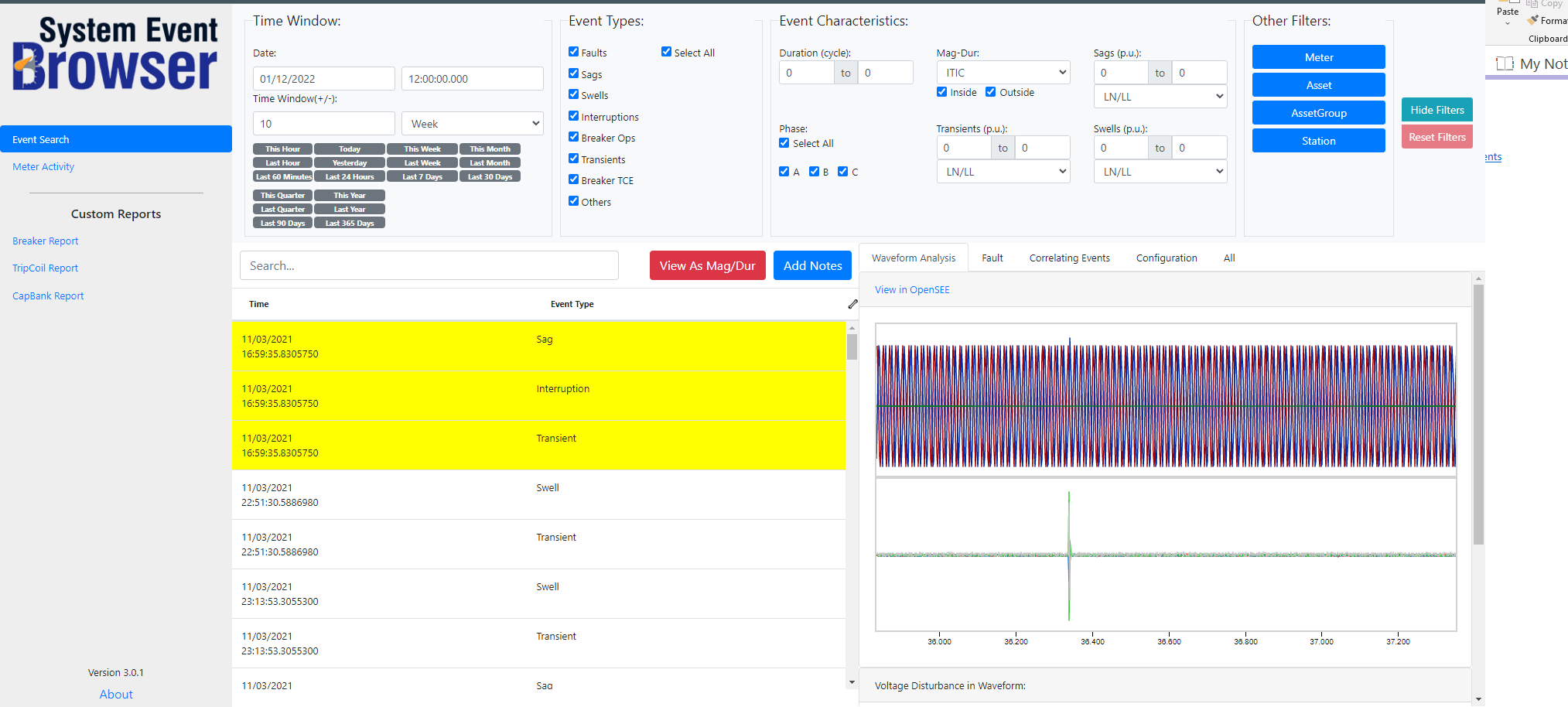The image size is (1568, 707).
Task: Click the waveform panel scroll-up arrow
Action: pyautogui.click(x=1478, y=278)
